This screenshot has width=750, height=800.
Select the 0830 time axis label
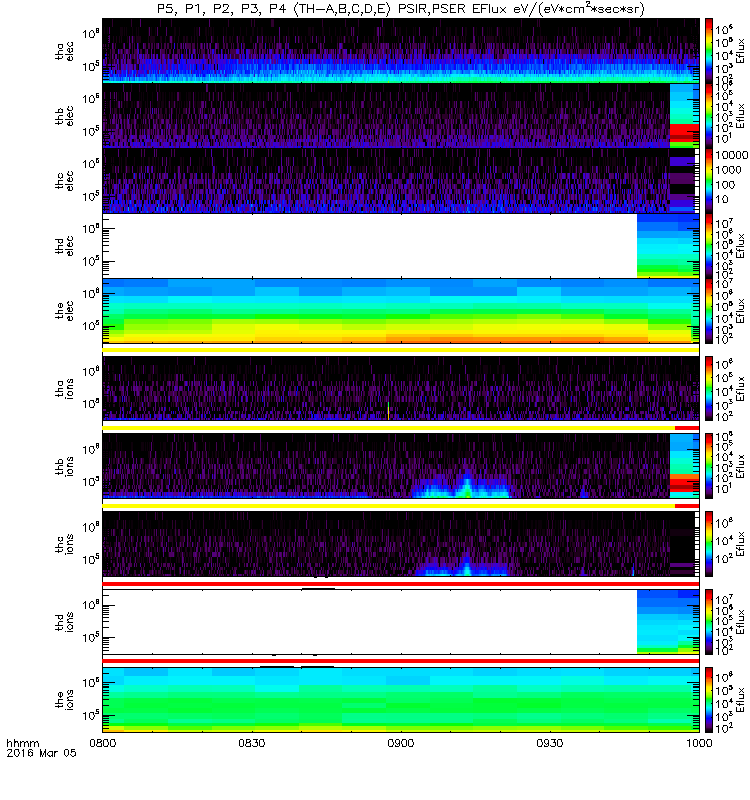pyautogui.click(x=252, y=743)
